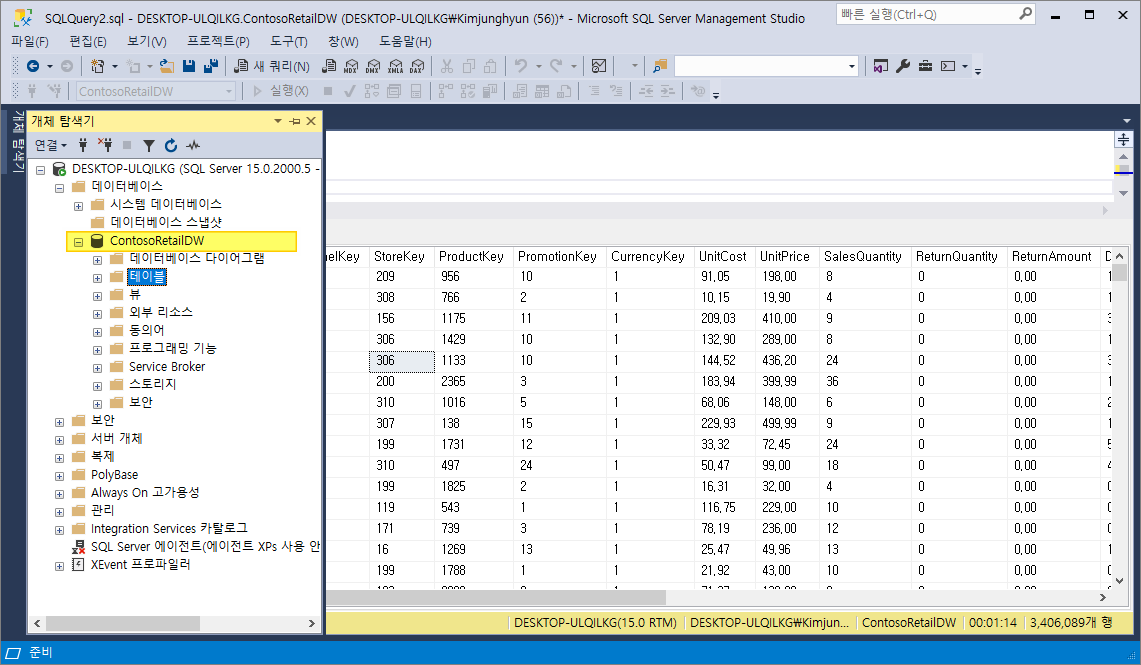Click the open file folder icon
This screenshot has width=1141, height=665.
tap(167, 66)
